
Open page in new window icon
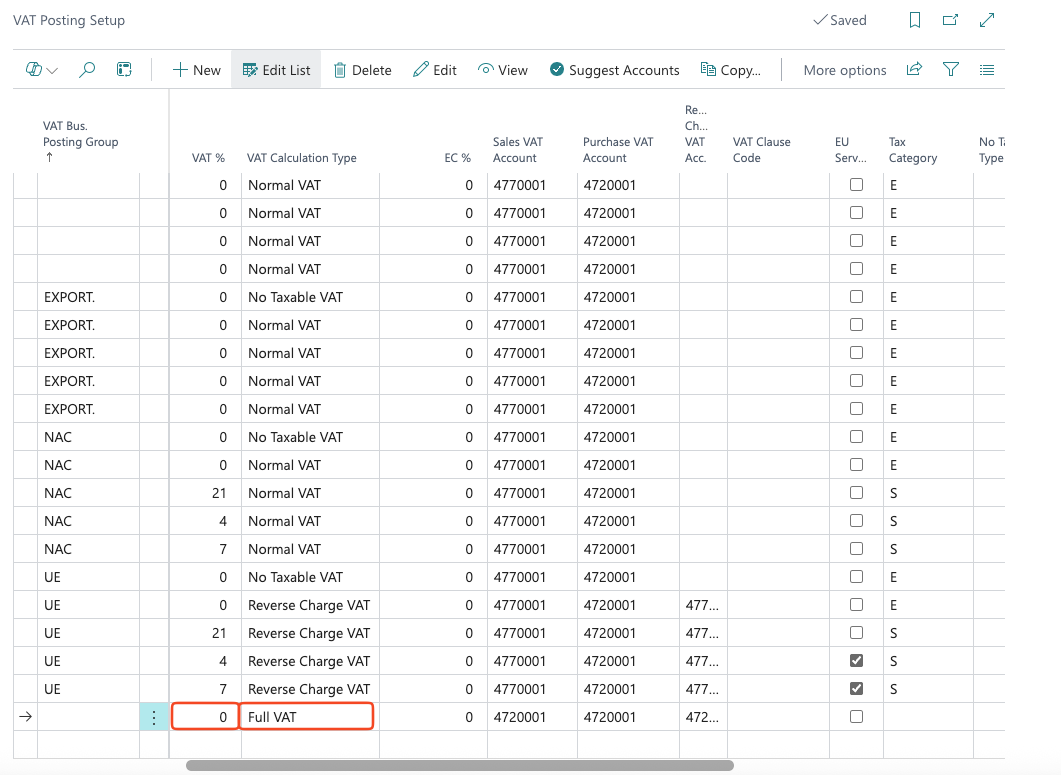pos(951,20)
